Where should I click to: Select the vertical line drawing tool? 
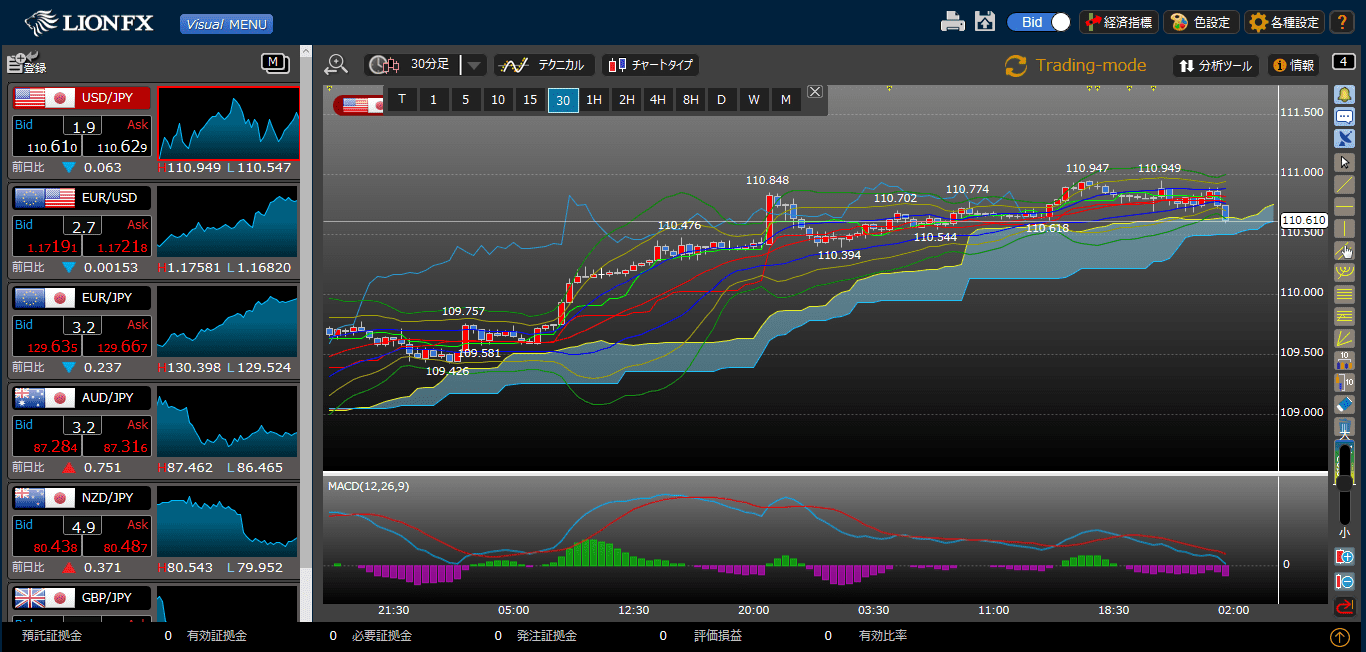pyautogui.click(x=1344, y=228)
